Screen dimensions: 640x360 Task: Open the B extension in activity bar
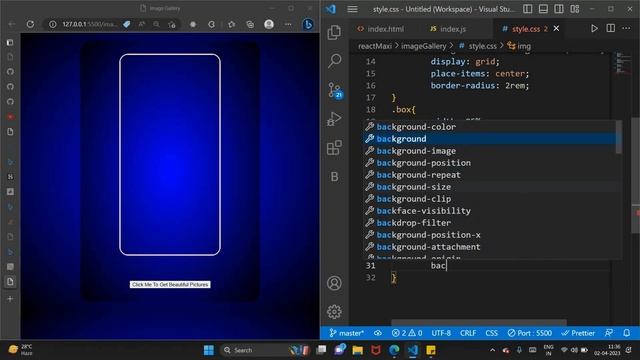(x=334, y=177)
